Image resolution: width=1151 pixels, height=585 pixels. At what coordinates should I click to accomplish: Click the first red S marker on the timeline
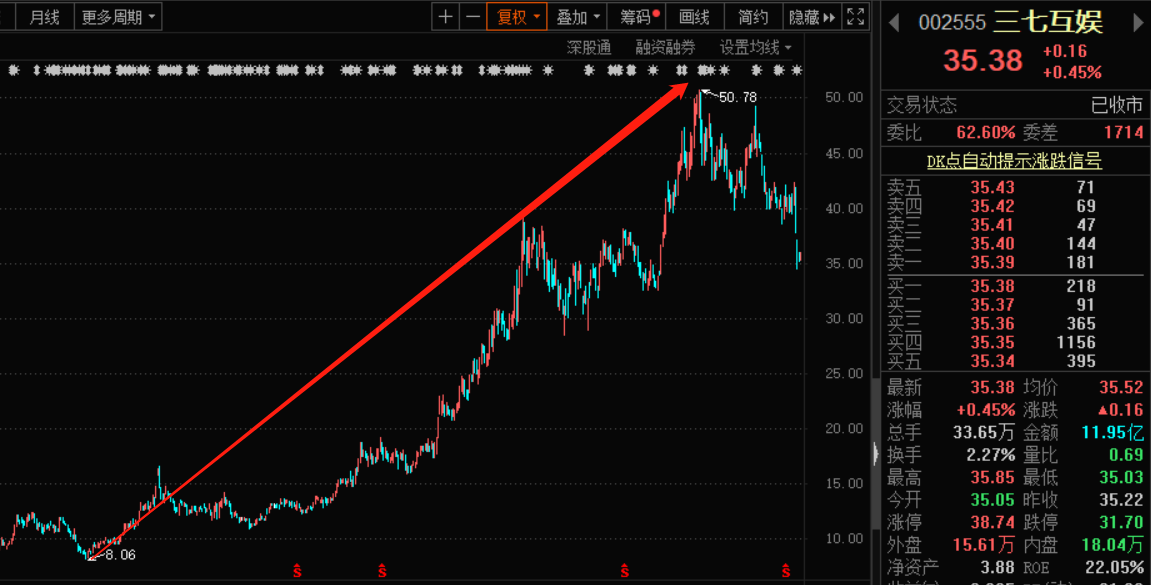pyautogui.click(x=297, y=571)
